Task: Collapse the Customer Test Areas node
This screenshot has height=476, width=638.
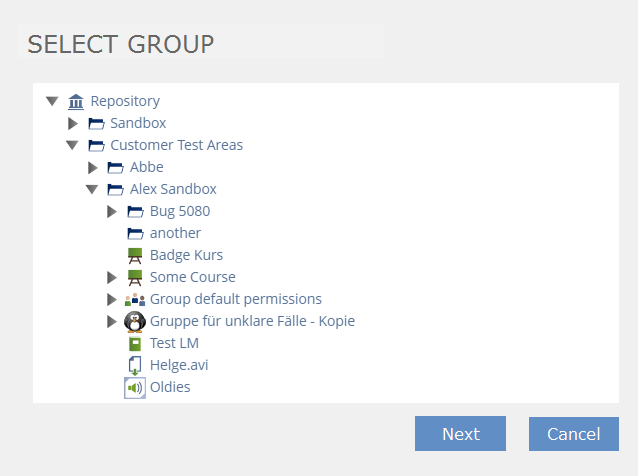Action: [x=72, y=145]
